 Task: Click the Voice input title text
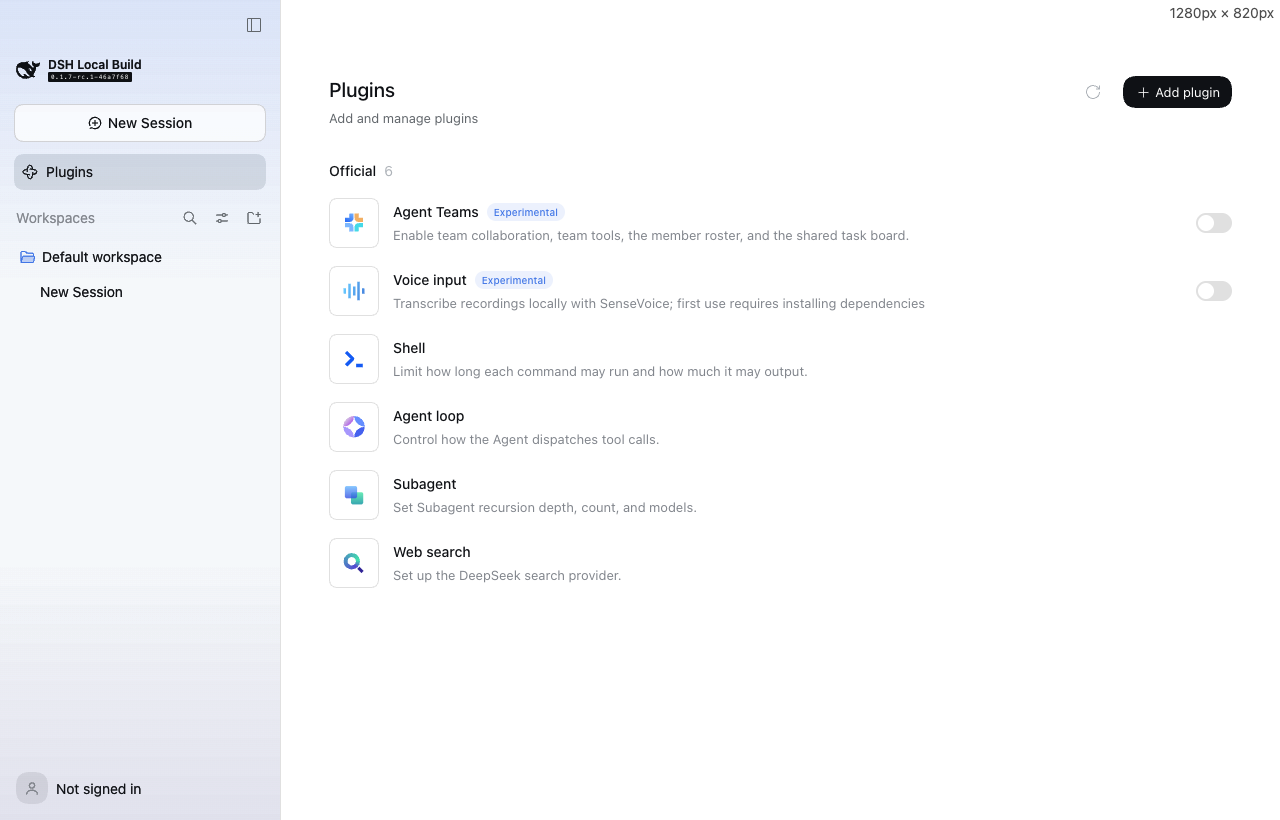click(429, 280)
